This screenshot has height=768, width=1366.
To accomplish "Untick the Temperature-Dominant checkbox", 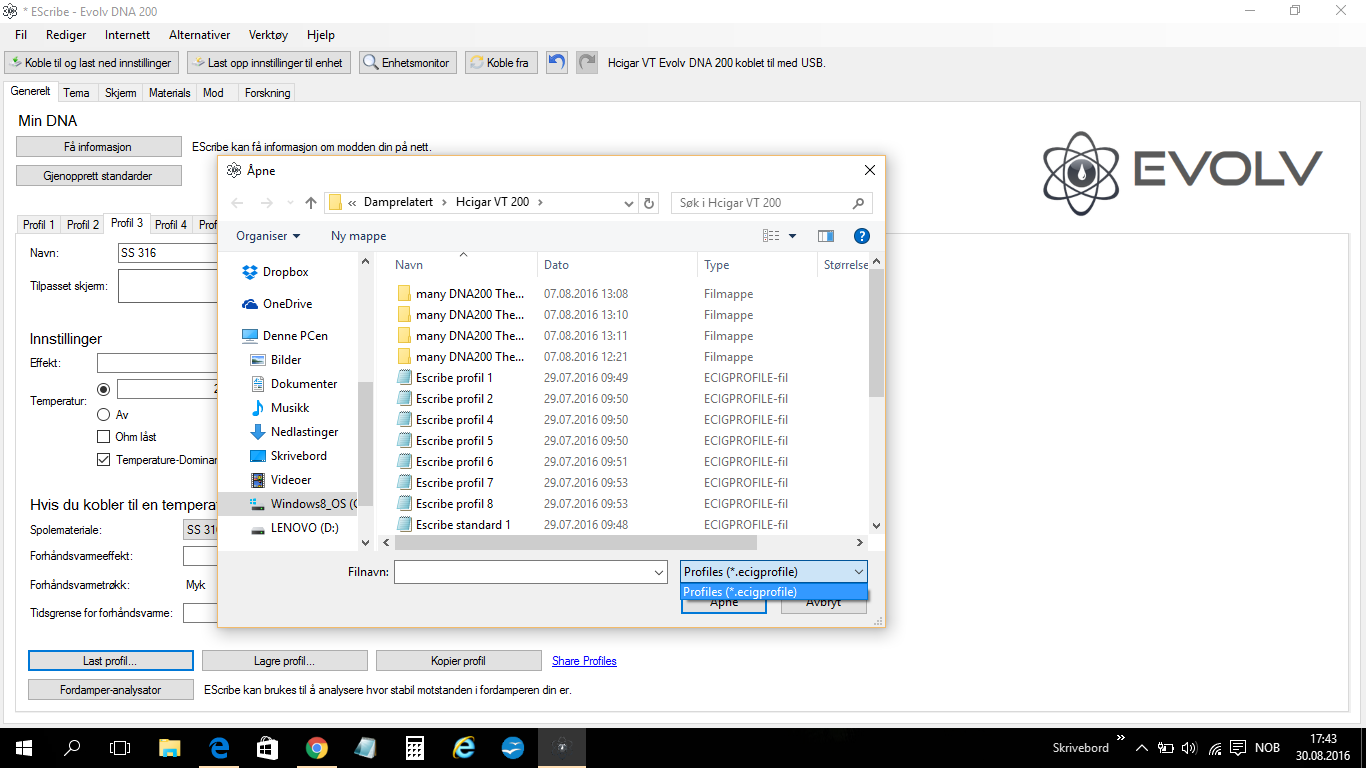I will 103,460.
